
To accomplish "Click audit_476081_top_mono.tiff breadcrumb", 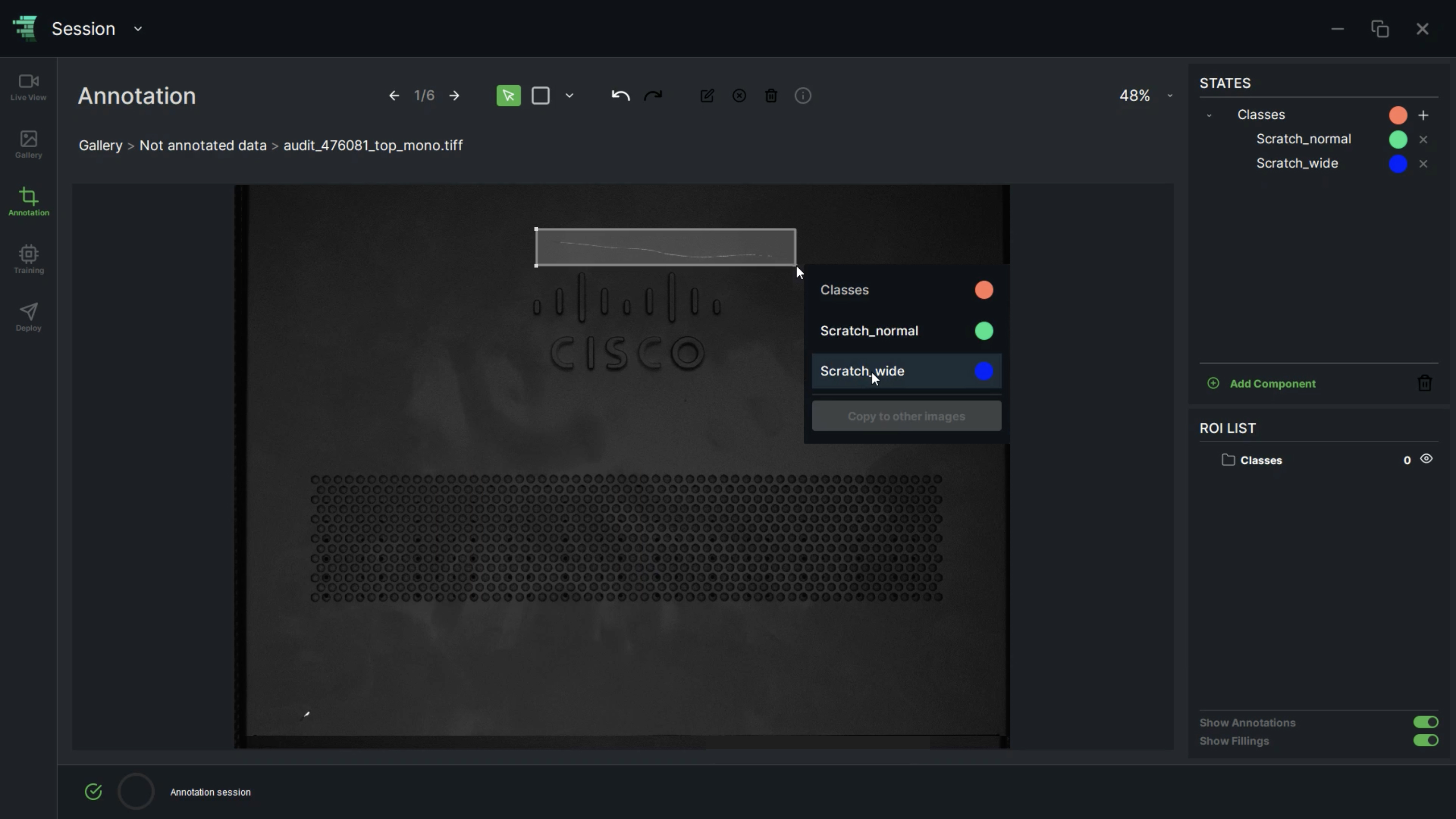I will (x=373, y=146).
